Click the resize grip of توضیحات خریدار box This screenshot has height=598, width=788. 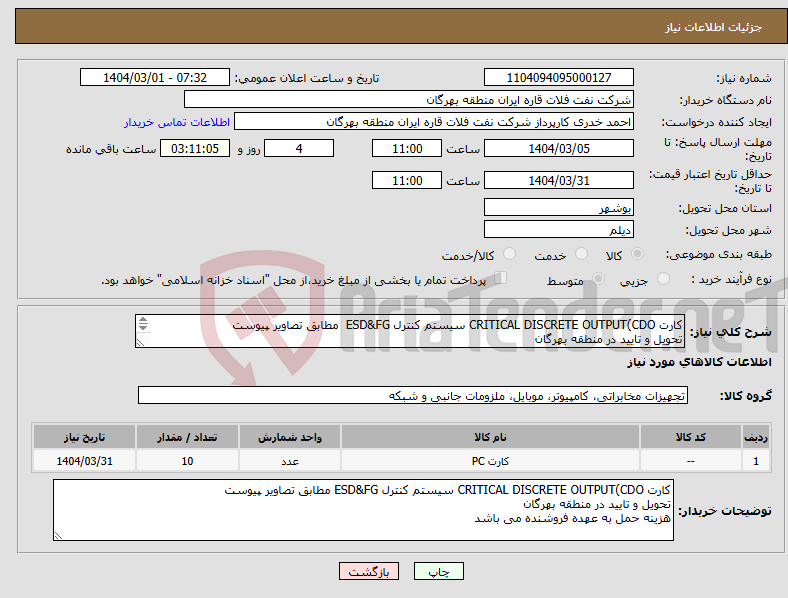tap(58, 536)
